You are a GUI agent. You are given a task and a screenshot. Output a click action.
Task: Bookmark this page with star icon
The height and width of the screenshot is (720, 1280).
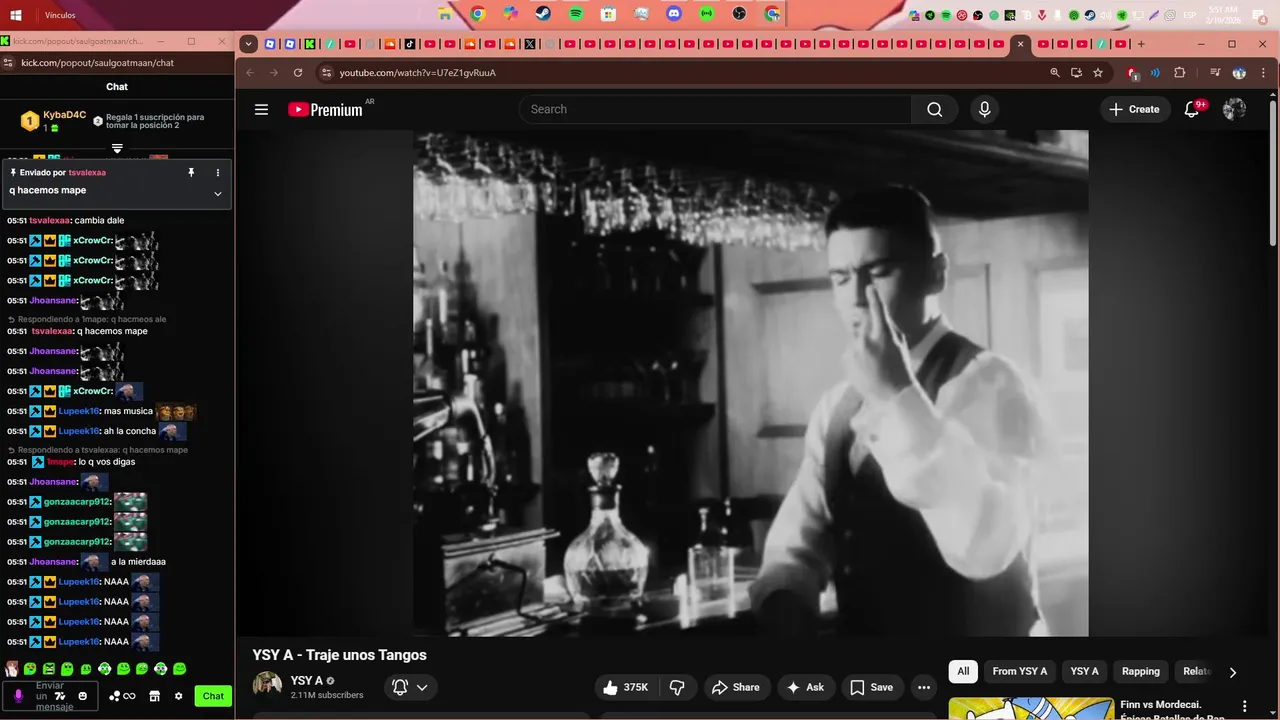pyautogui.click(x=1098, y=72)
